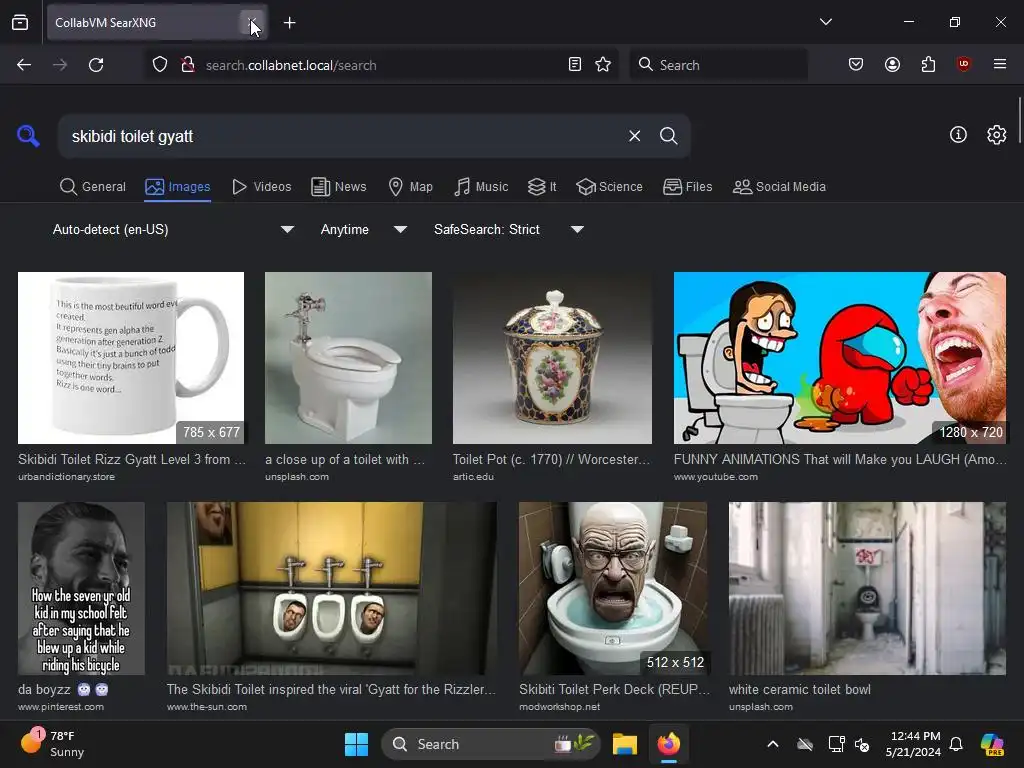Screen dimensions: 1024x768
Task: Open the white mug image thumbnail
Action: [131, 358]
